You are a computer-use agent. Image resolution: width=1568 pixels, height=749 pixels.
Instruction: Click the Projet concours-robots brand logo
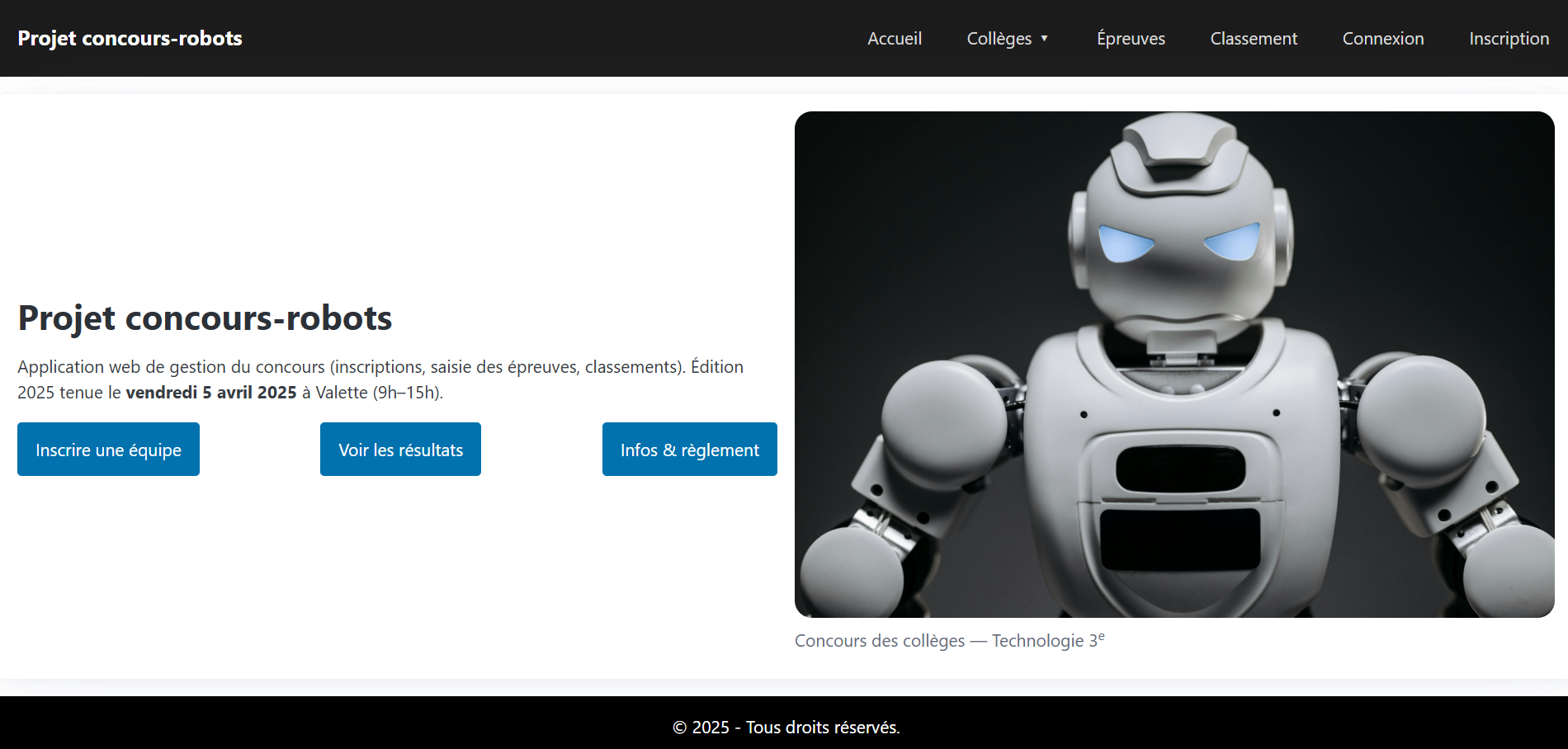[x=130, y=38]
